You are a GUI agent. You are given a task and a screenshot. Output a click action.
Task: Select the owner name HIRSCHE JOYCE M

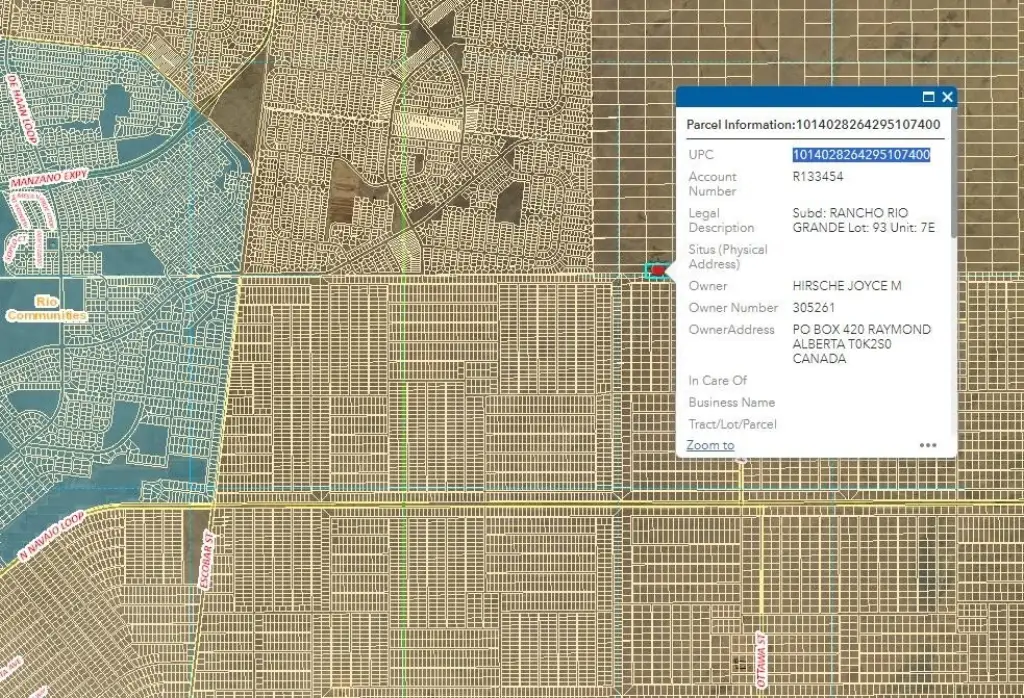pyautogui.click(x=846, y=286)
